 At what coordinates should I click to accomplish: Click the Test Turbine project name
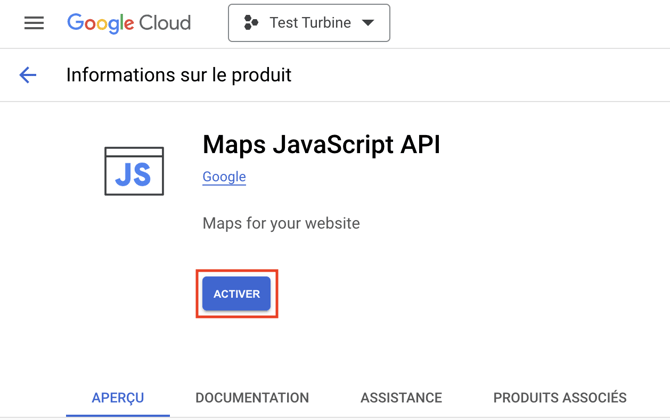coord(310,23)
